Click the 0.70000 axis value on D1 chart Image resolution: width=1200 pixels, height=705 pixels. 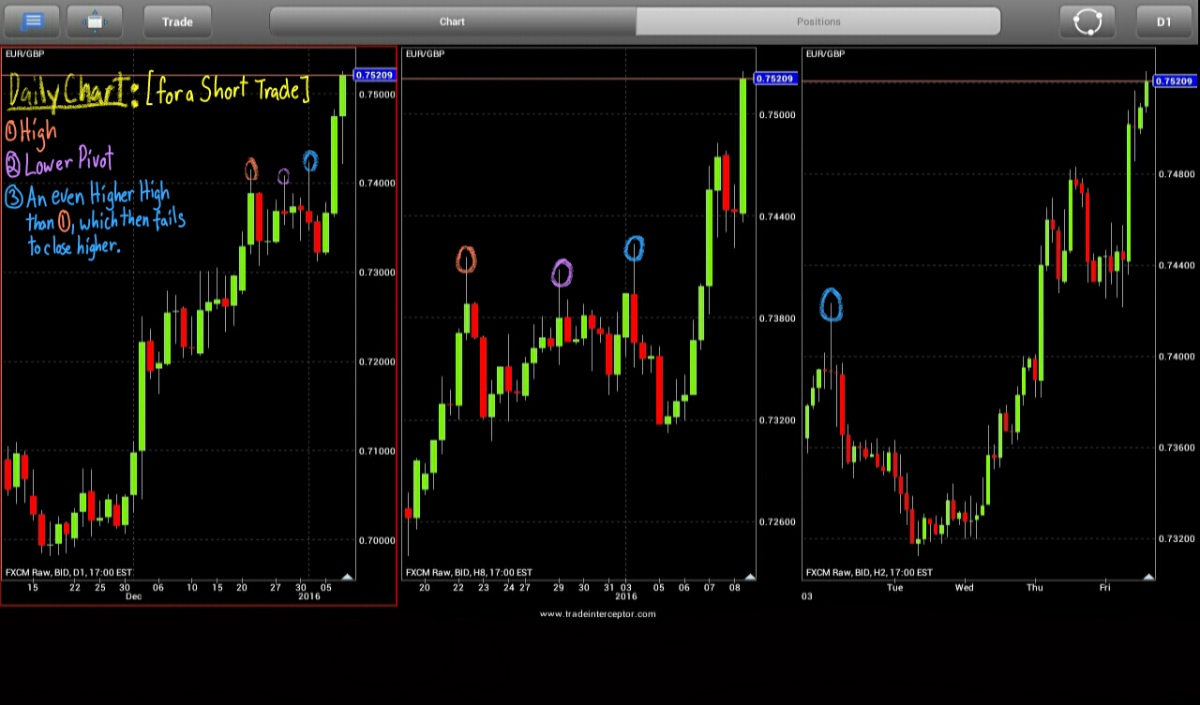[376, 540]
